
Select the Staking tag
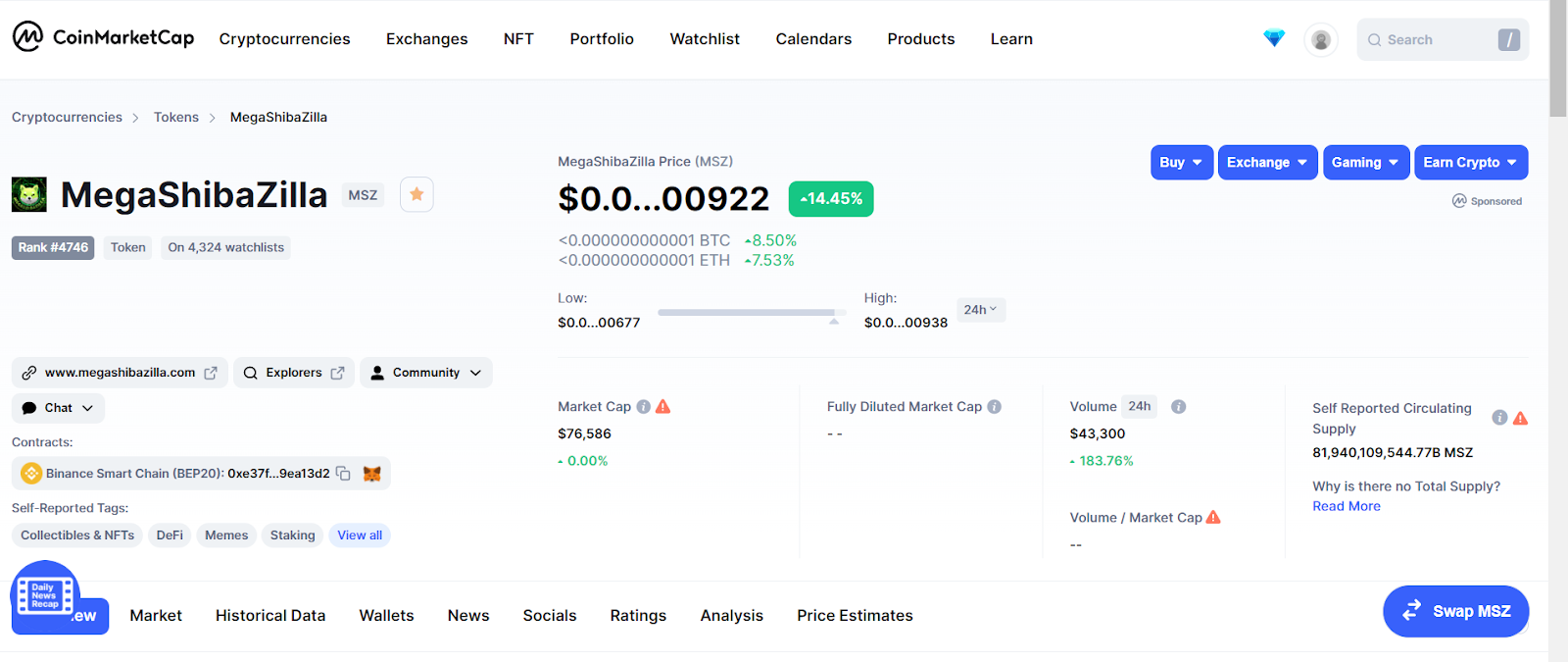tap(293, 535)
